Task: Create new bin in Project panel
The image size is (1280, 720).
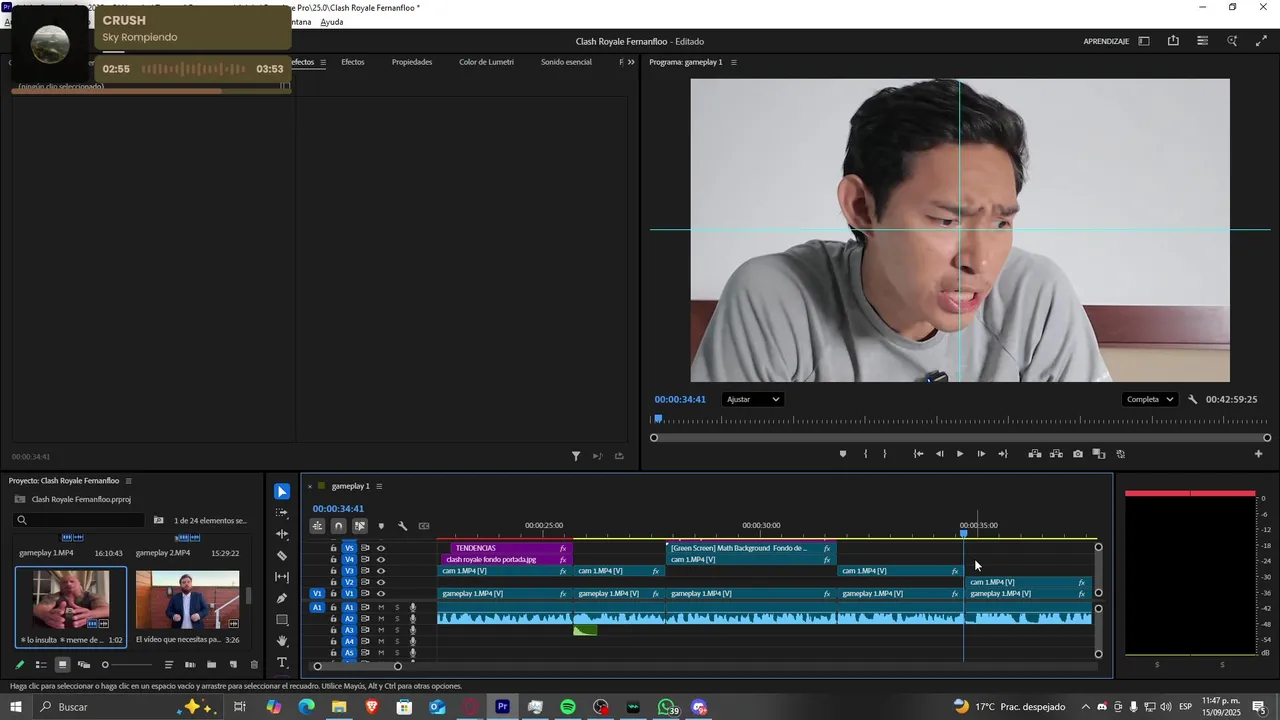Action: 212,665
